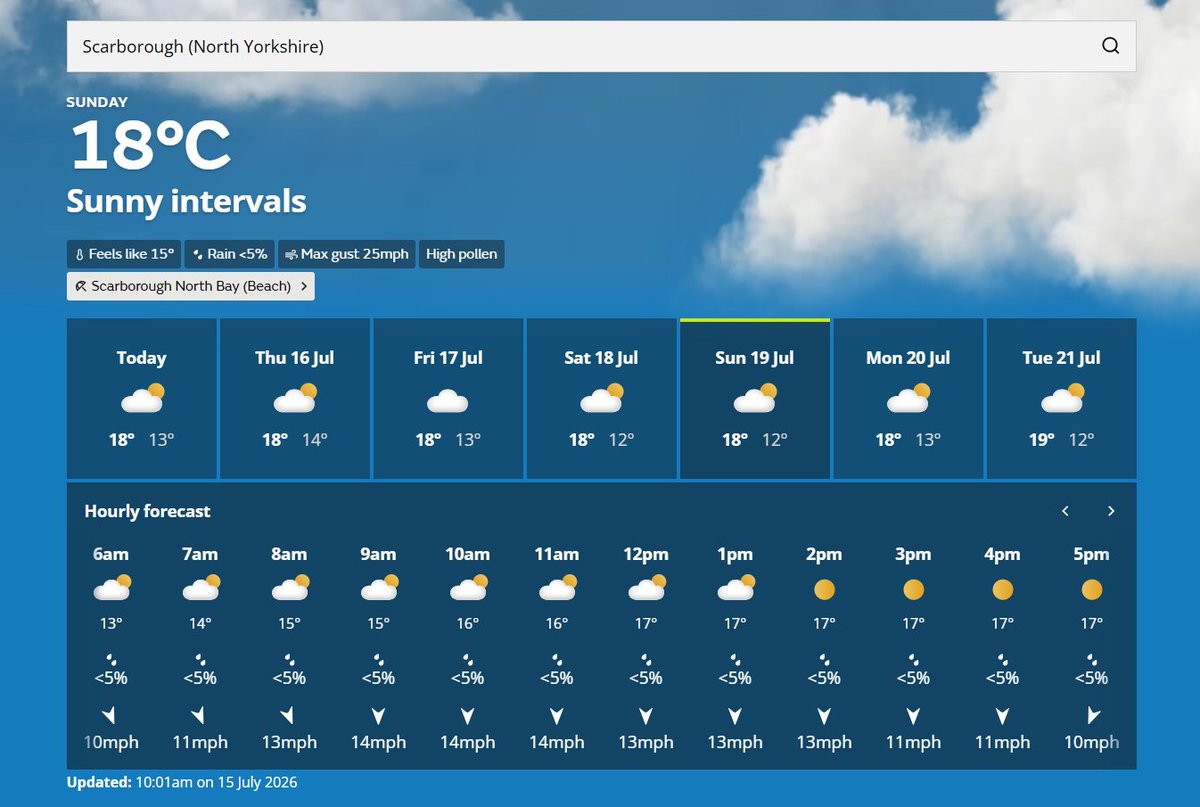Click the 8am sunny intervals weather icon
The width and height of the screenshot is (1200, 807).
(x=290, y=588)
